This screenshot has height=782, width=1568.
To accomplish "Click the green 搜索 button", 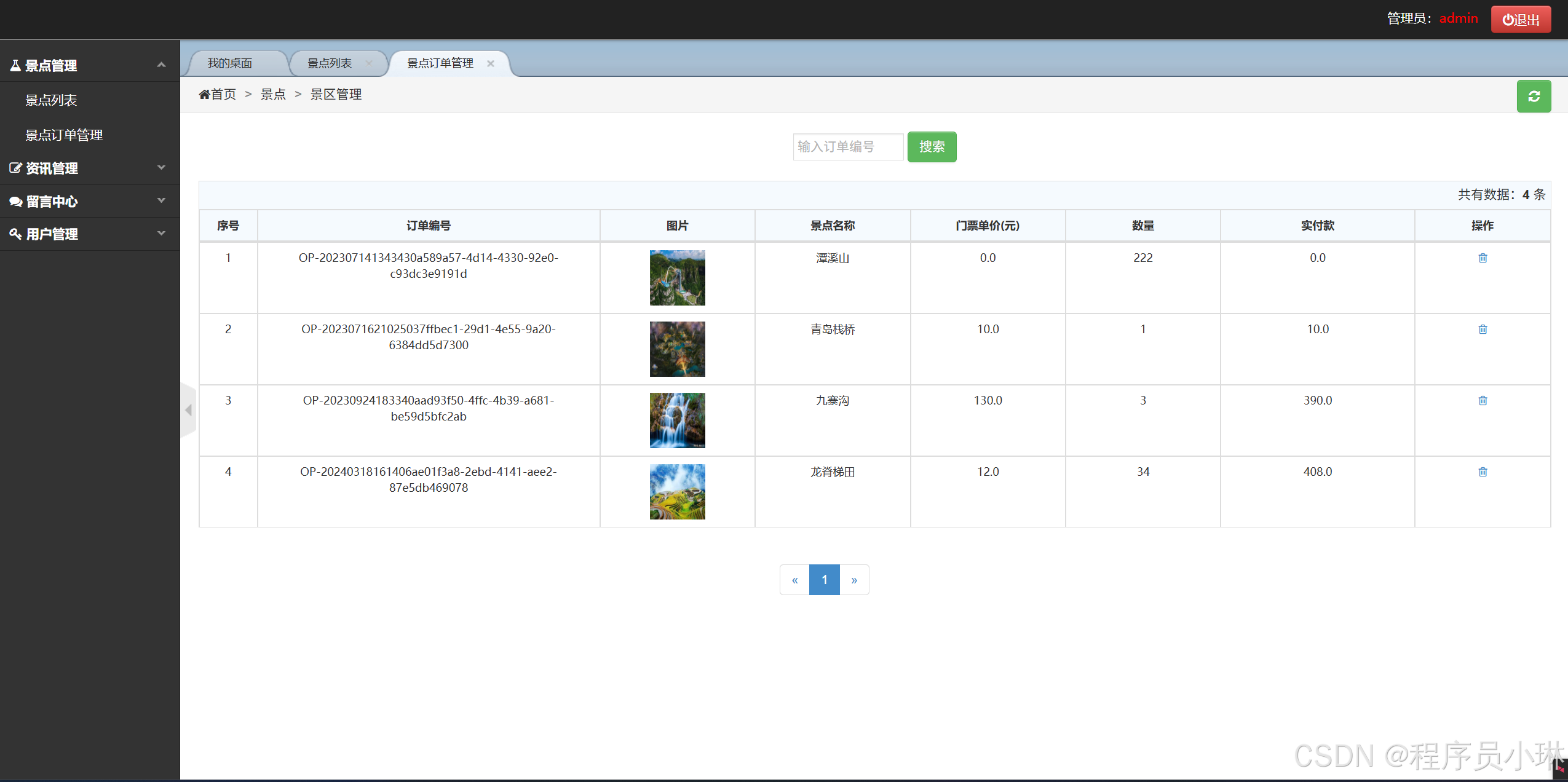I will pyautogui.click(x=932, y=147).
